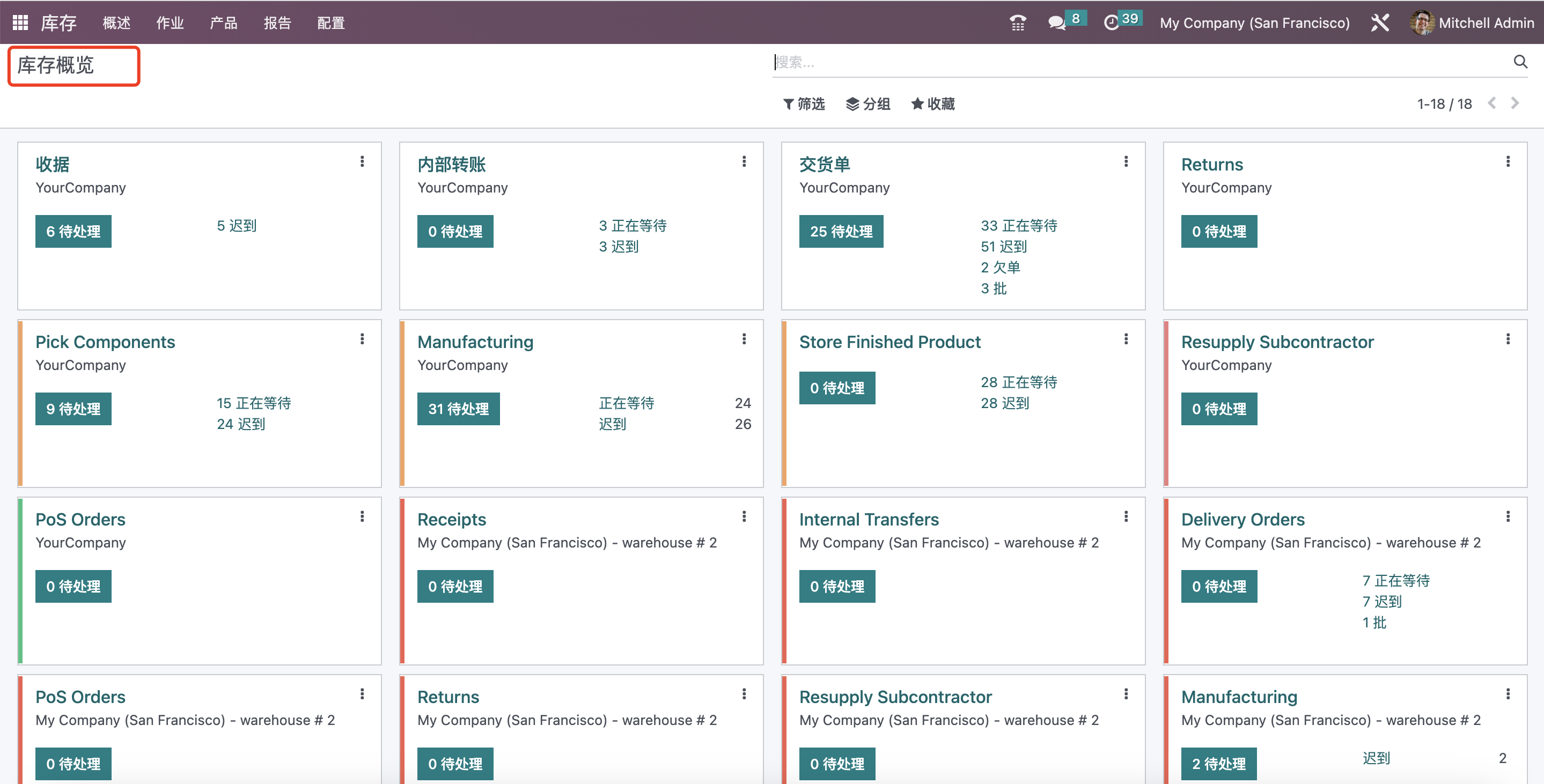Screen dimensions: 1544x784
Task: Click the search magnifier icon
Action: tap(1520, 62)
